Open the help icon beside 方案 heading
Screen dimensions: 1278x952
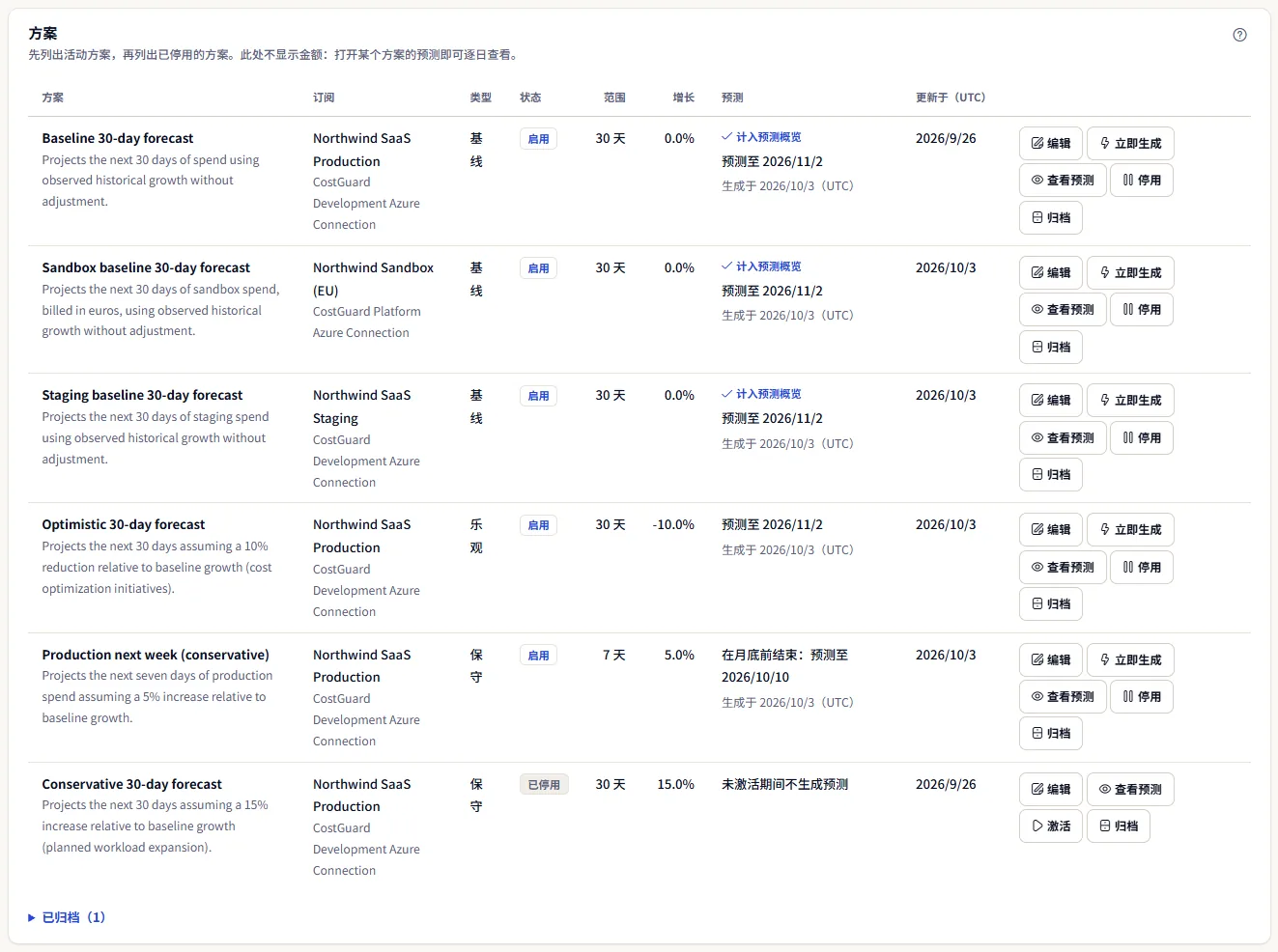pos(1240,35)
